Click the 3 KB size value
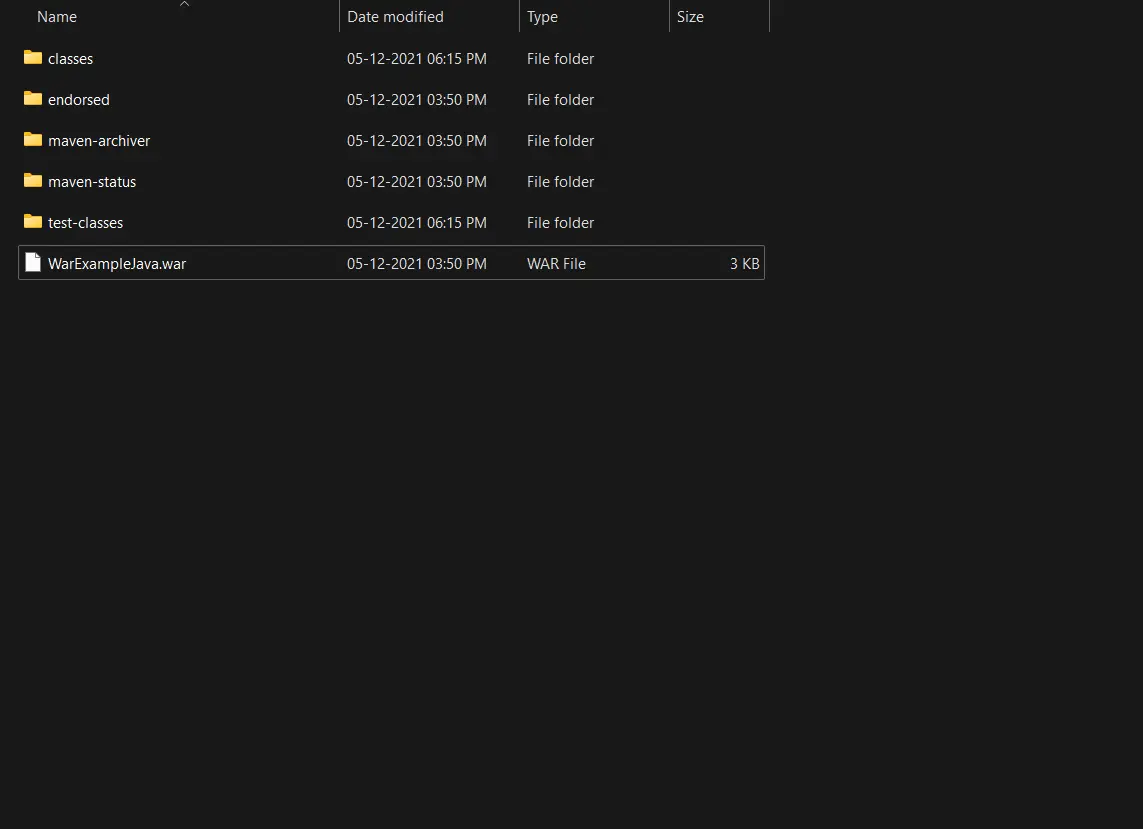The image size is (1143, 829). coord(744,263)
